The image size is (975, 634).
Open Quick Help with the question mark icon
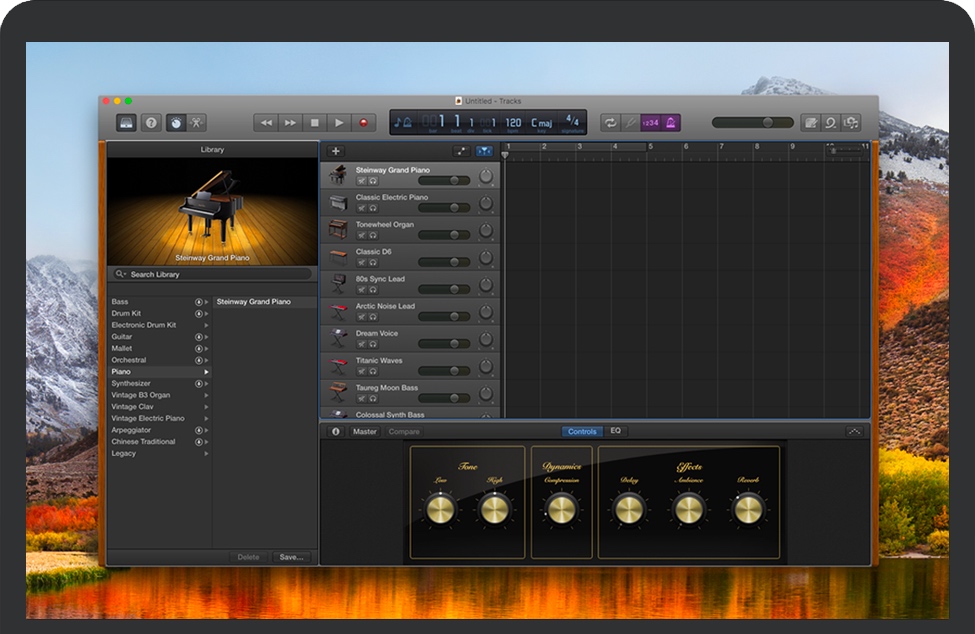click(151, 123)
